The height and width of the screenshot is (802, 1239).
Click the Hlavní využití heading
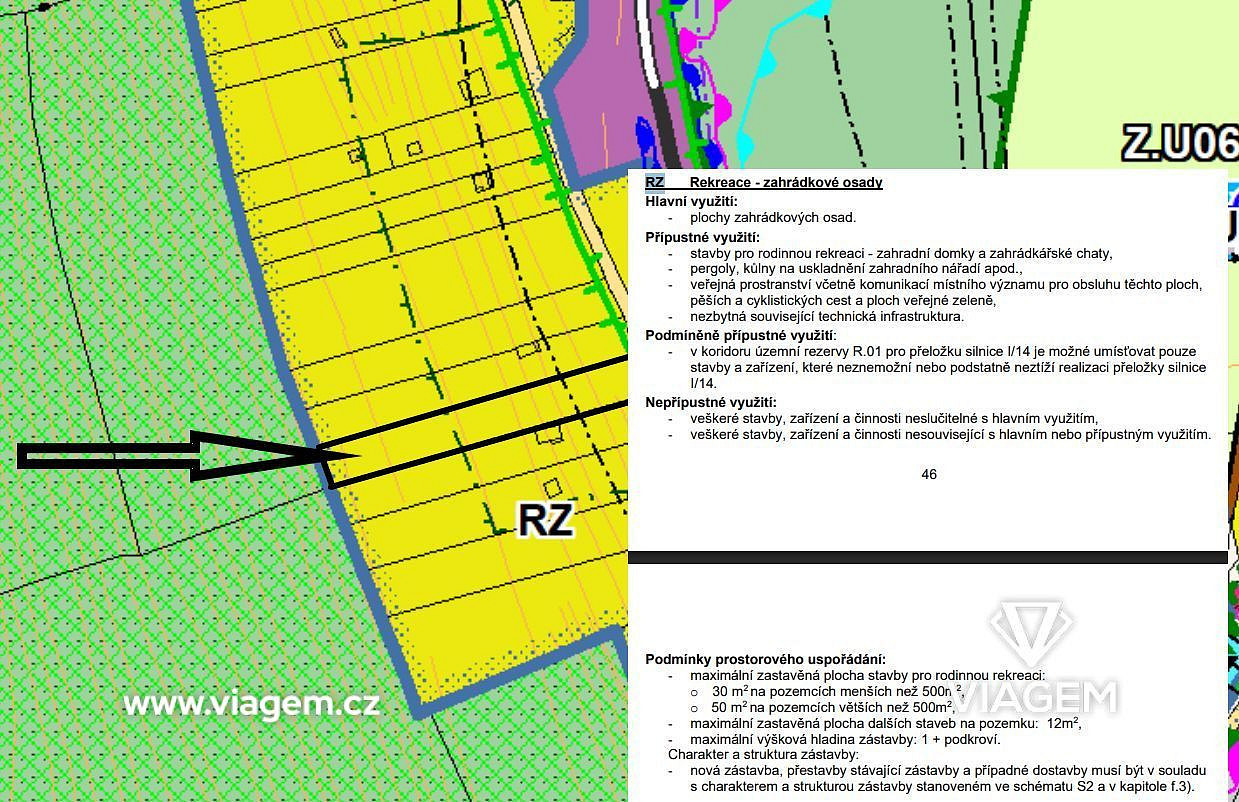coord(692,201)
